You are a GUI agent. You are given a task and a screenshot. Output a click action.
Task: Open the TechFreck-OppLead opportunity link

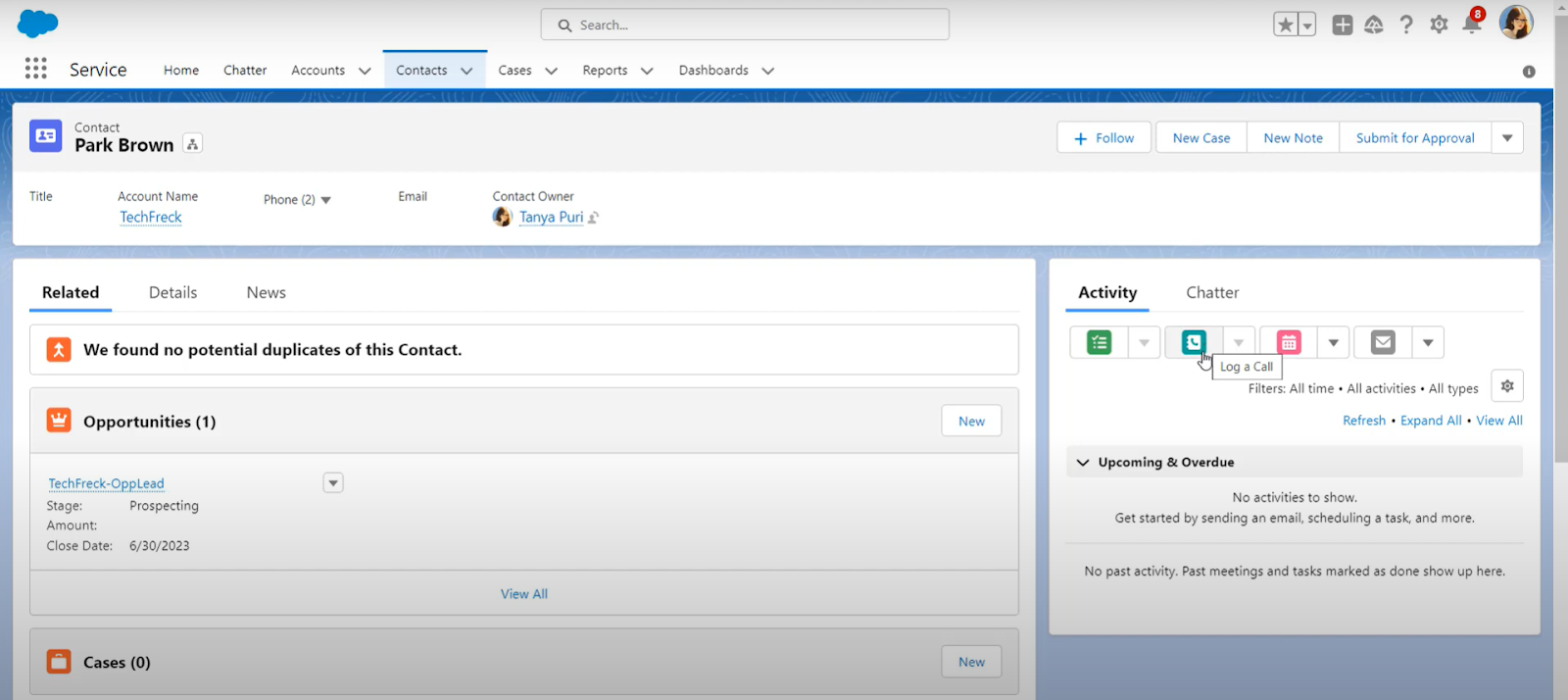coord(106,483)
